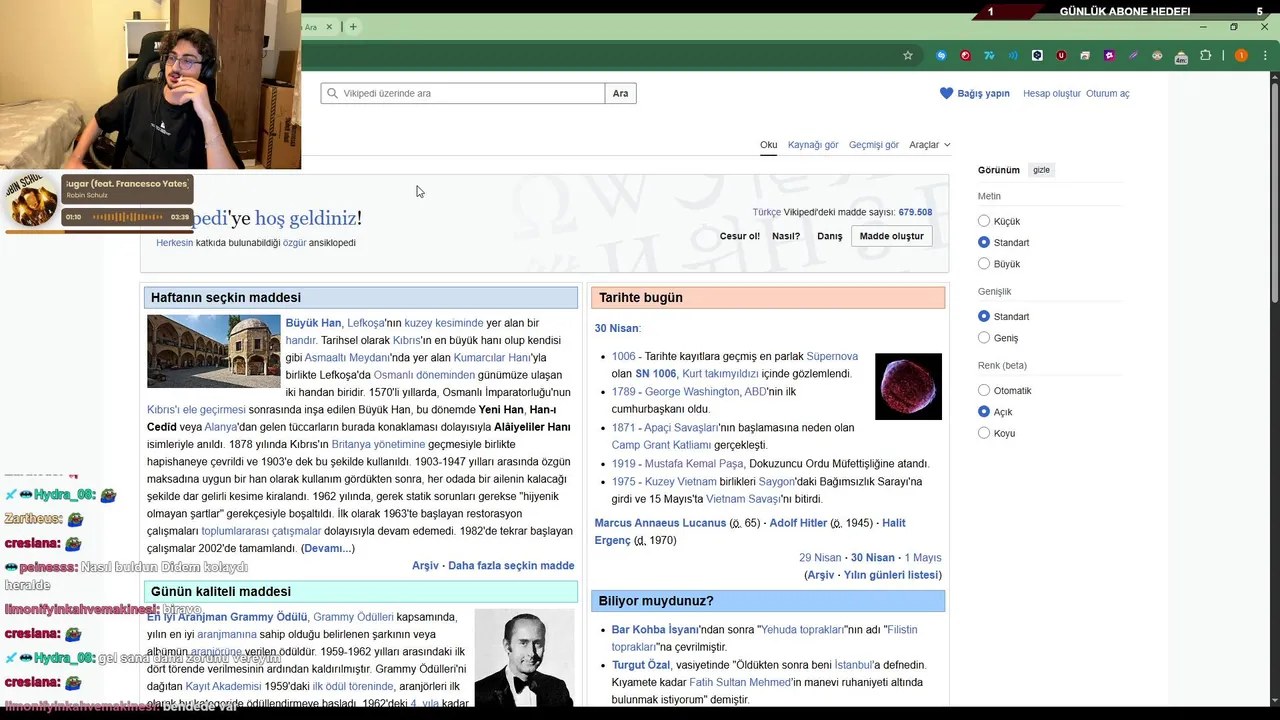Open the Danış link

[830, 236]
